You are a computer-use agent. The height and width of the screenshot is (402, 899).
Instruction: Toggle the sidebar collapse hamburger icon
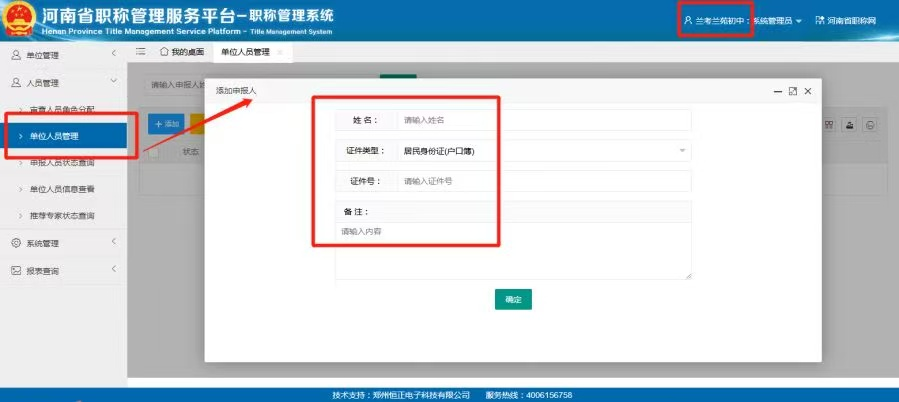(140, 52)
